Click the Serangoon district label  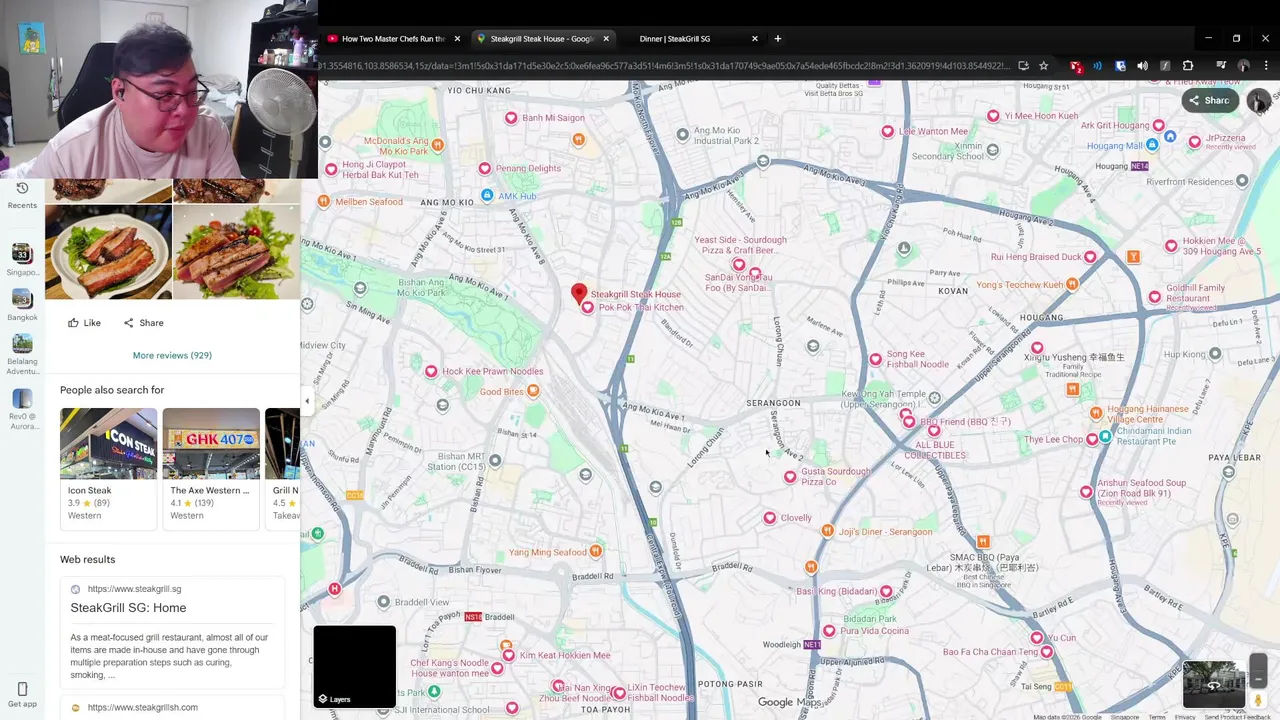tap(773, 403)
